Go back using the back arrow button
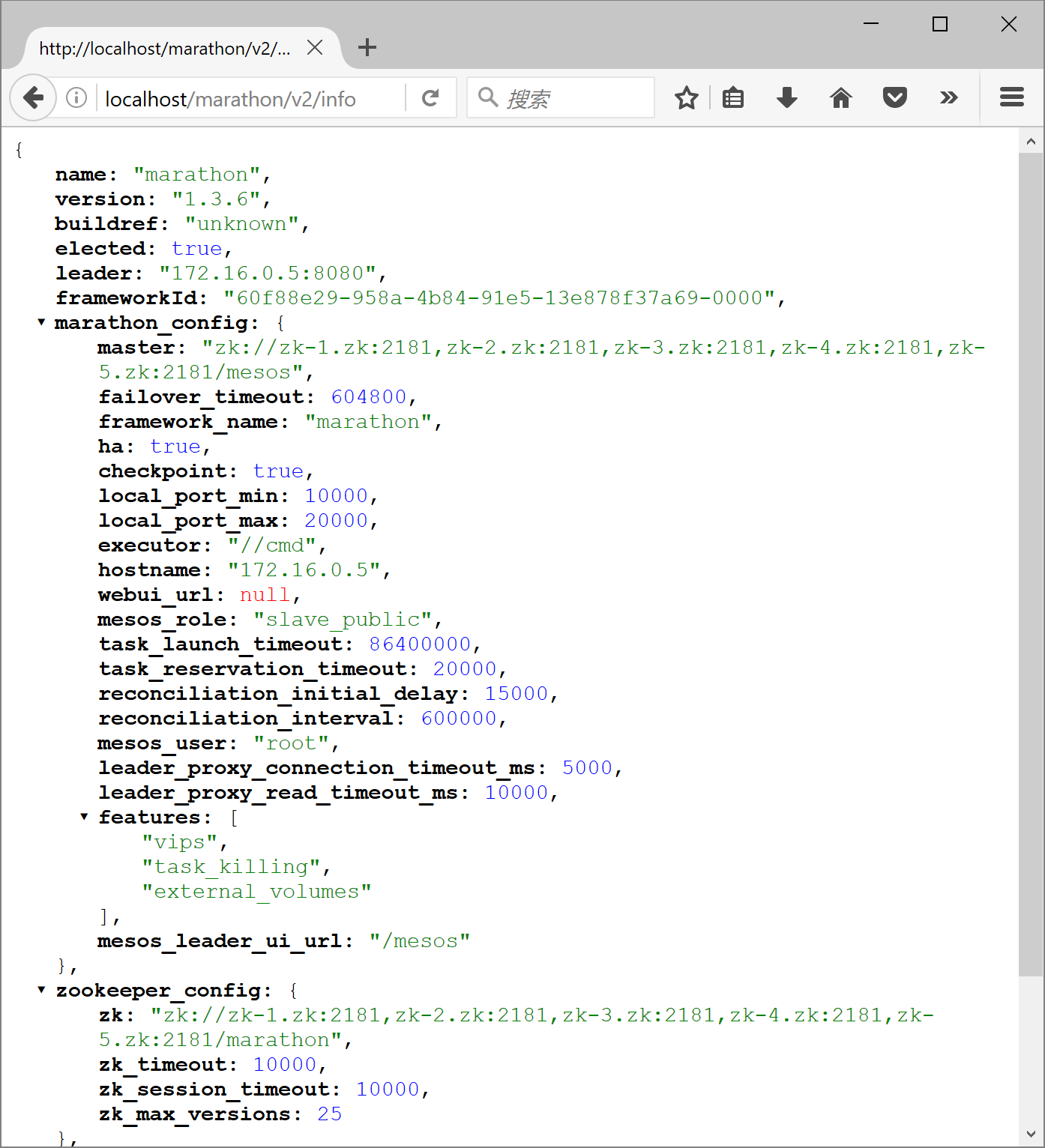Viewport: 1045px width, 1148px height. (33, 97)
